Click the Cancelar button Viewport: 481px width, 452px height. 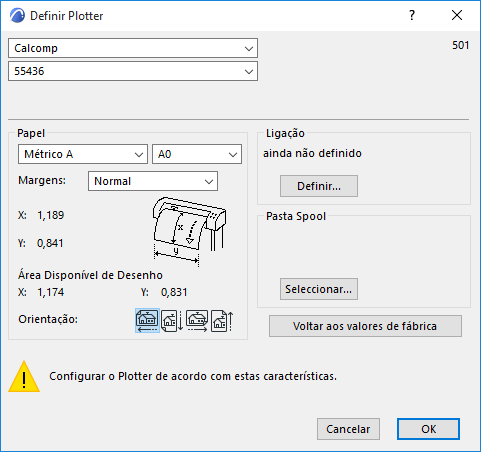coord(348,429)
